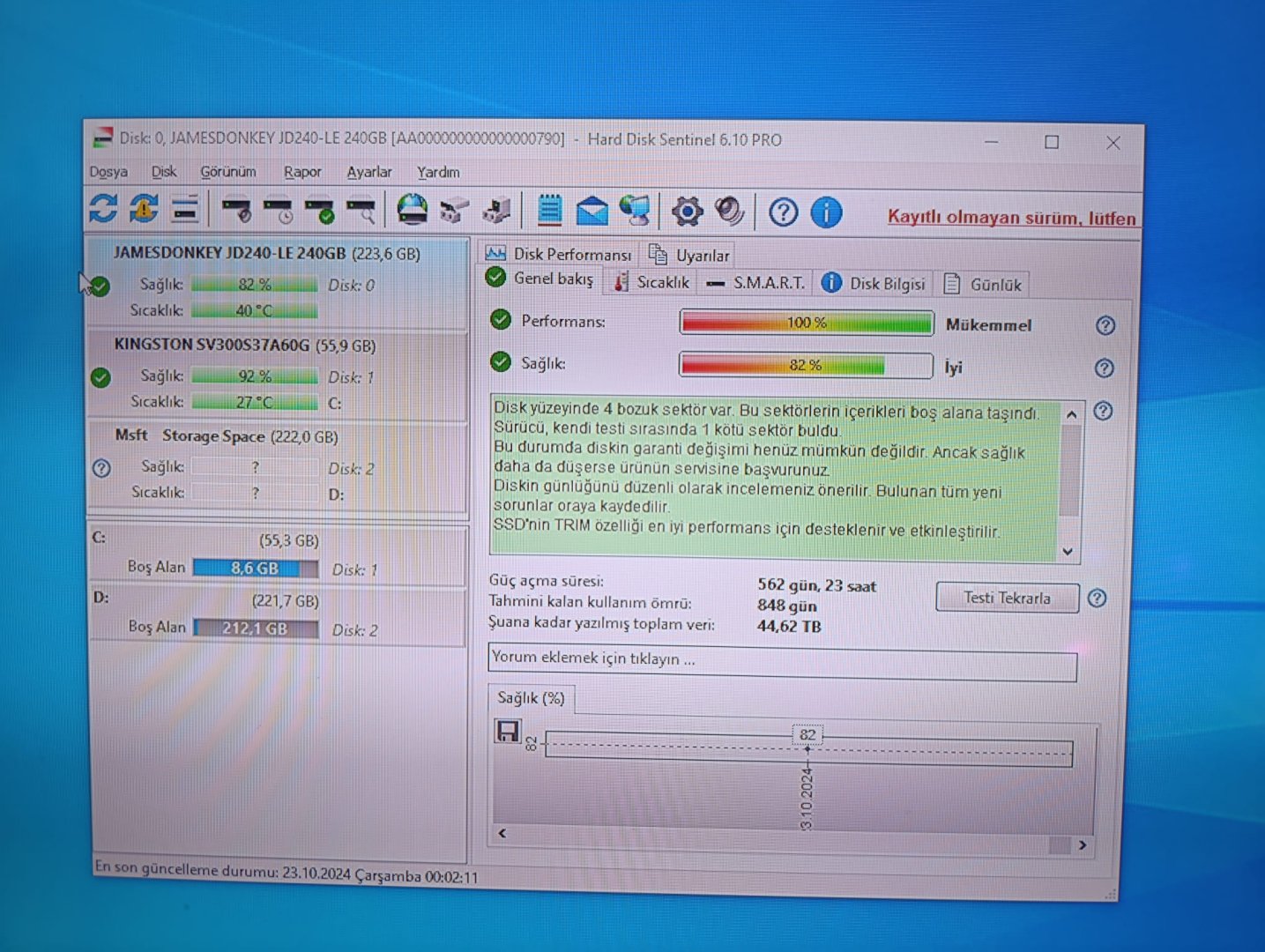
Task: Click the disk with globe toolbar icon
Action: click(x=412, y=210)
